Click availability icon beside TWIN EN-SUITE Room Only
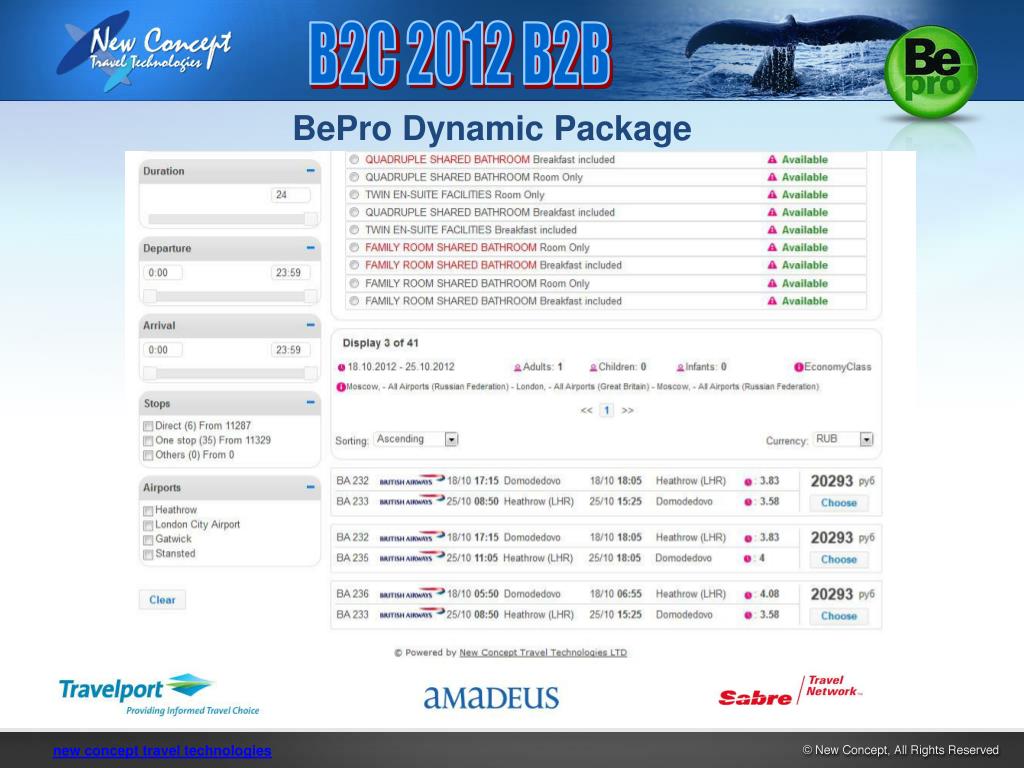 pyautogui.click(x=772, y=195)
